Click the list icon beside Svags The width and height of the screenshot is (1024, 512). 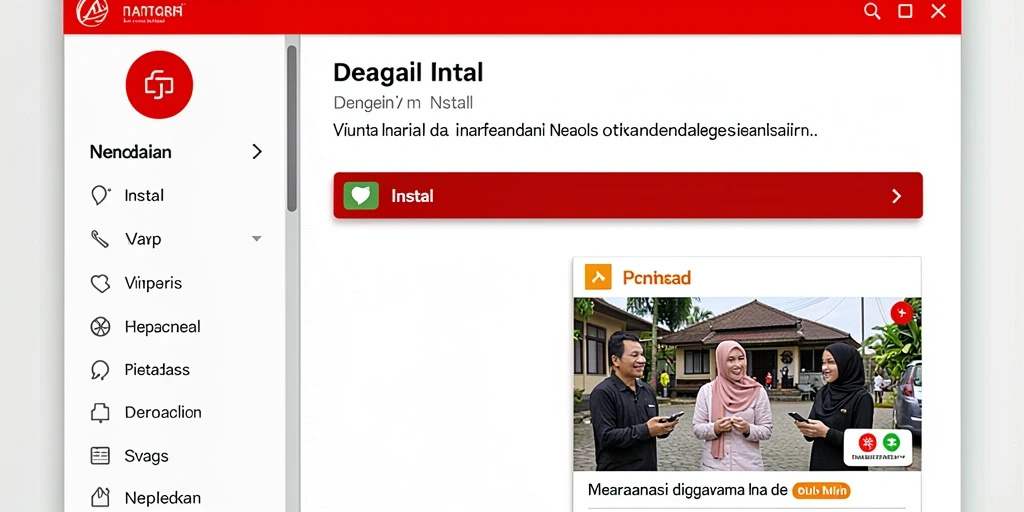click(x=100, y=456)
